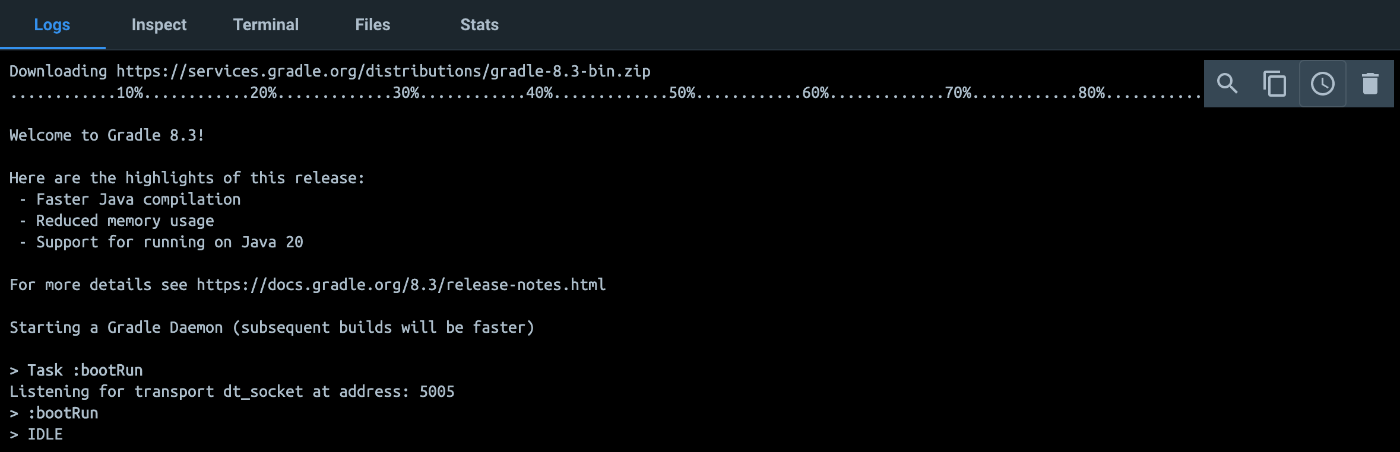Screen dimensions: 1400x452
Task: Click the '> Task :bootRun' log line
Action: coord(76,370)
